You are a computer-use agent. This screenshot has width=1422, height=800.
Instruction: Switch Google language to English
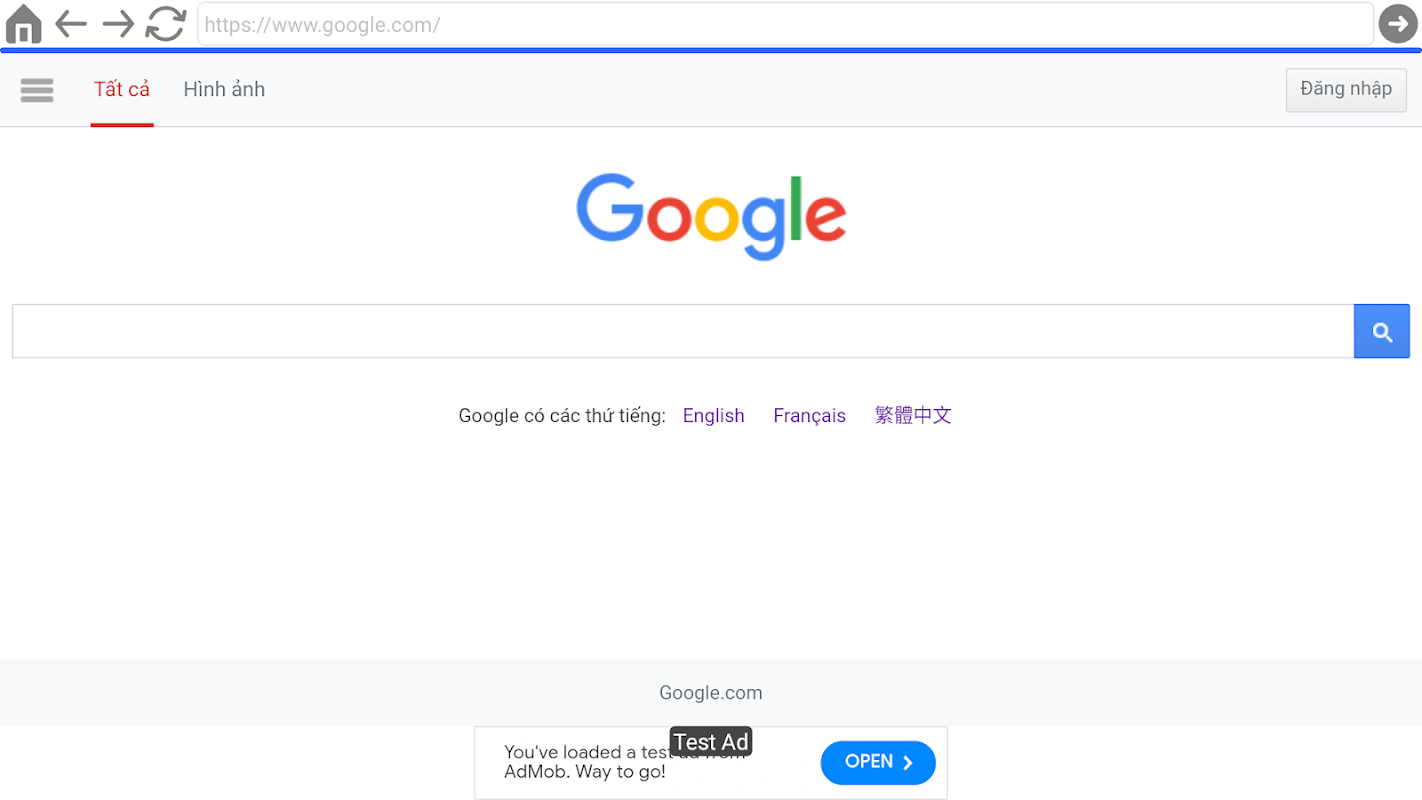pyautogui.click(x=714, y=416)
